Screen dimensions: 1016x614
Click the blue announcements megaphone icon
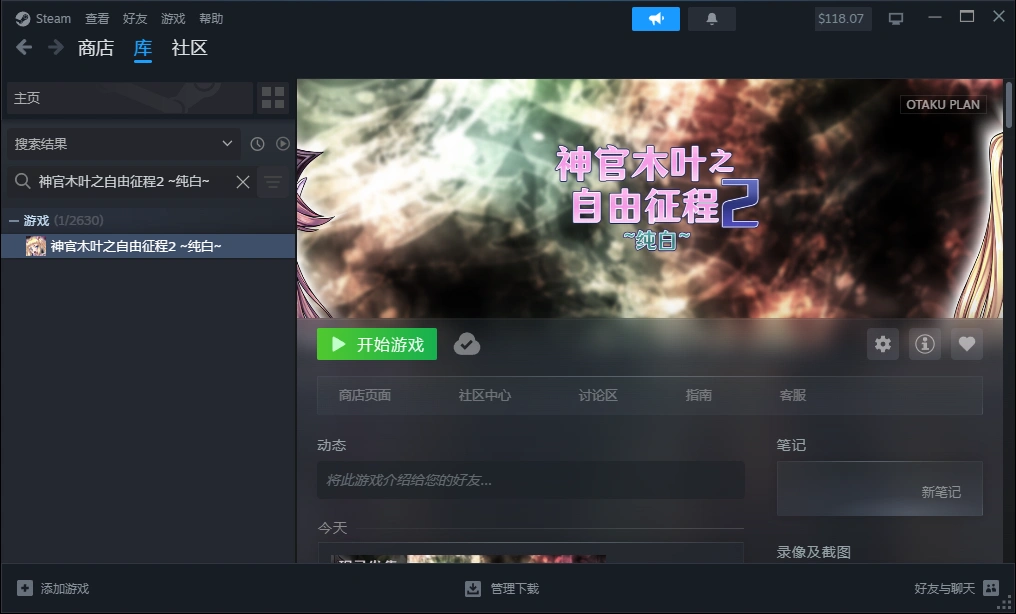coord(656,19)
